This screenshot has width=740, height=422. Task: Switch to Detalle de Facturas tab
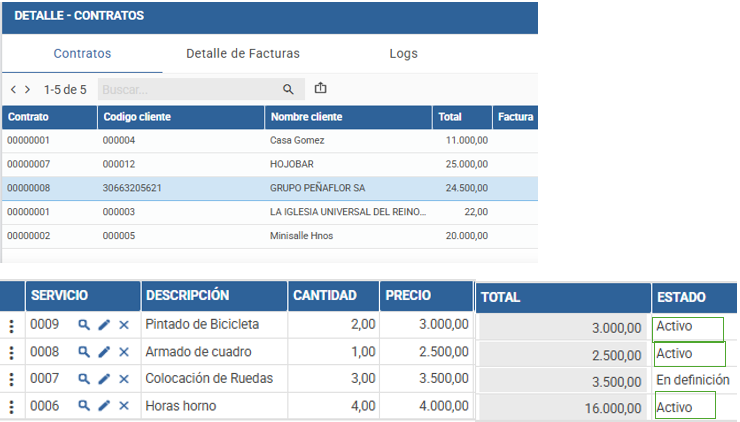click(x=243, y=53)
